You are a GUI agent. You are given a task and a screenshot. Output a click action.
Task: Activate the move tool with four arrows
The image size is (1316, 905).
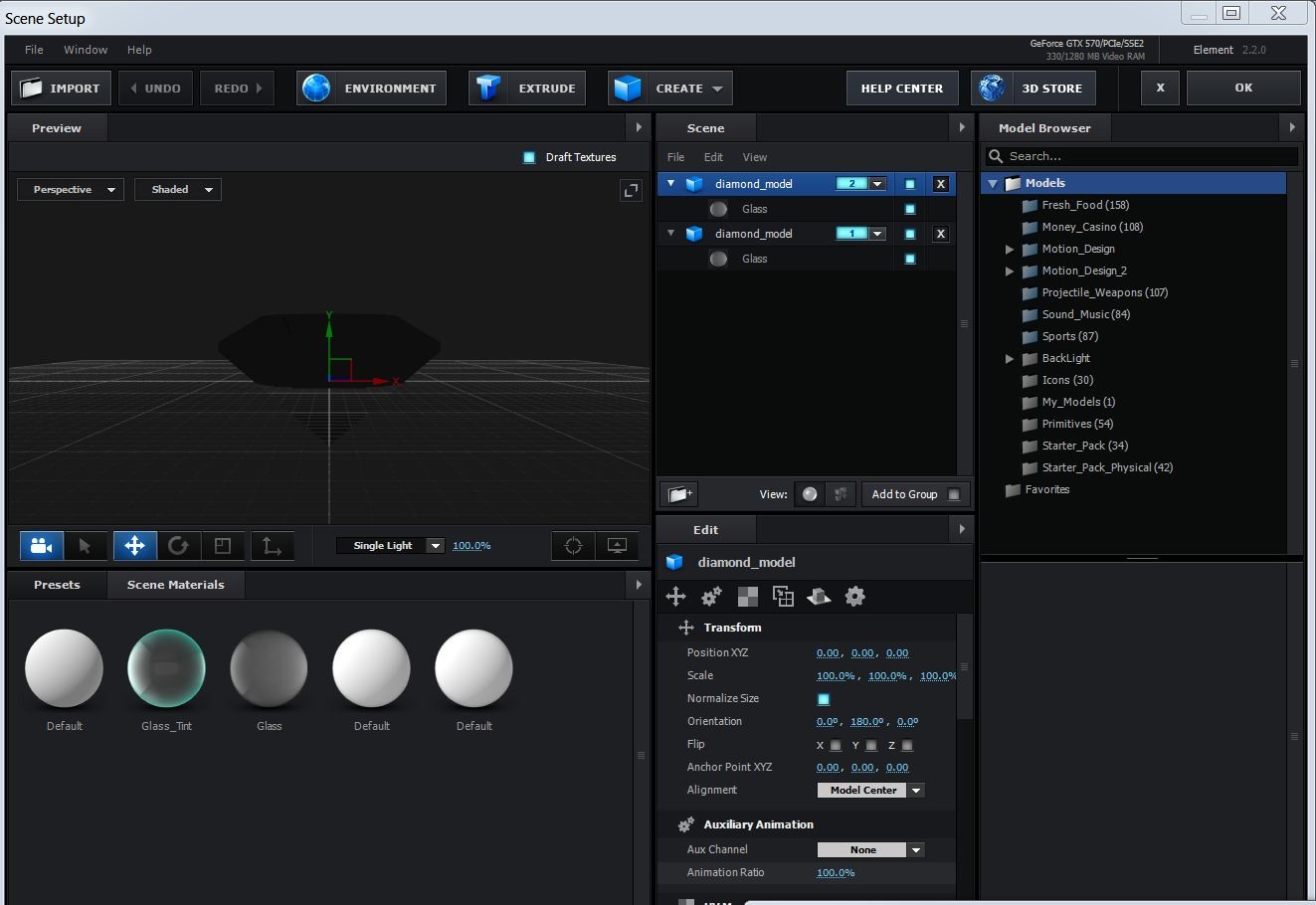coord(134,545)
